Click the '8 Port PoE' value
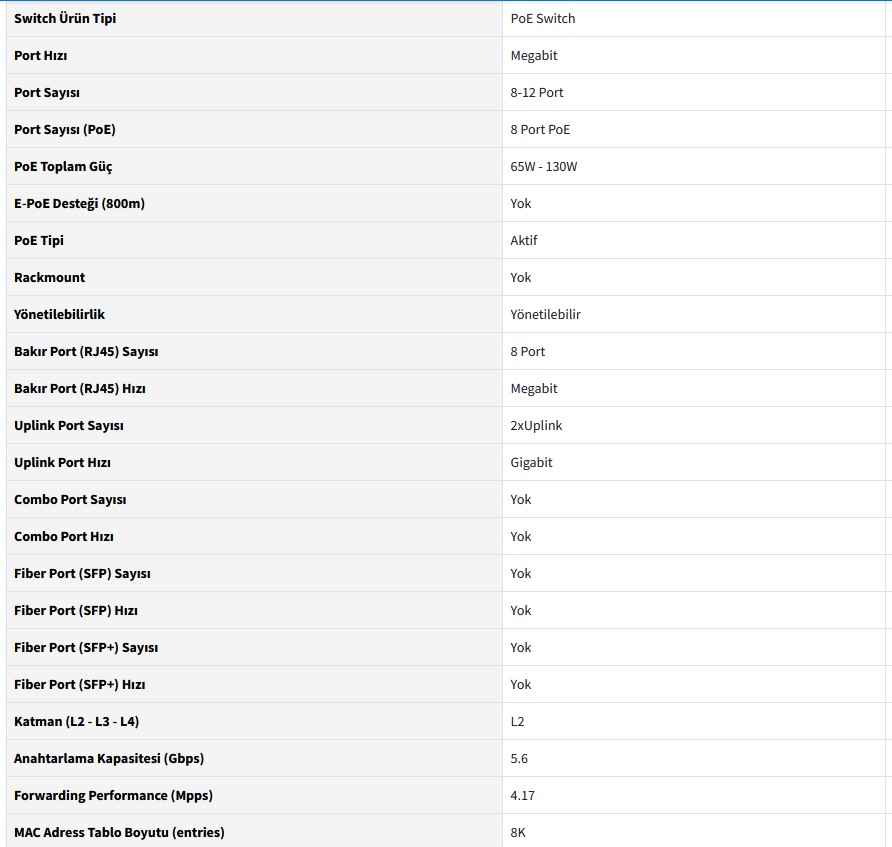892x847 pixels. tap(540, 129)
